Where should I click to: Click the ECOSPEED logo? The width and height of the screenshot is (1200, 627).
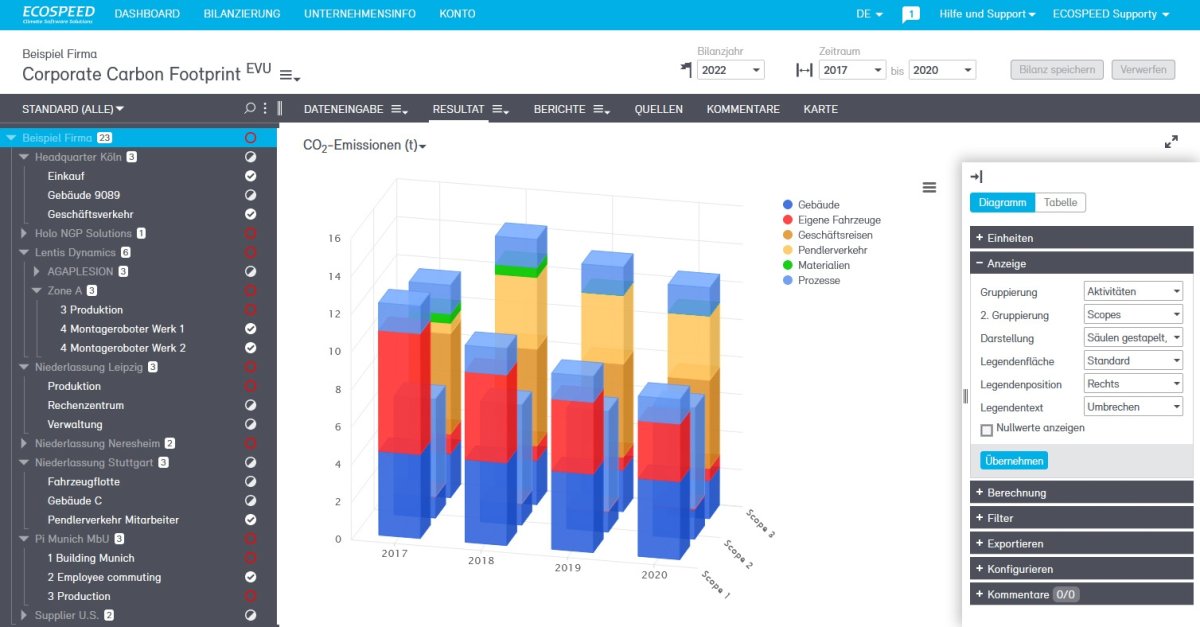click(58, 14)
